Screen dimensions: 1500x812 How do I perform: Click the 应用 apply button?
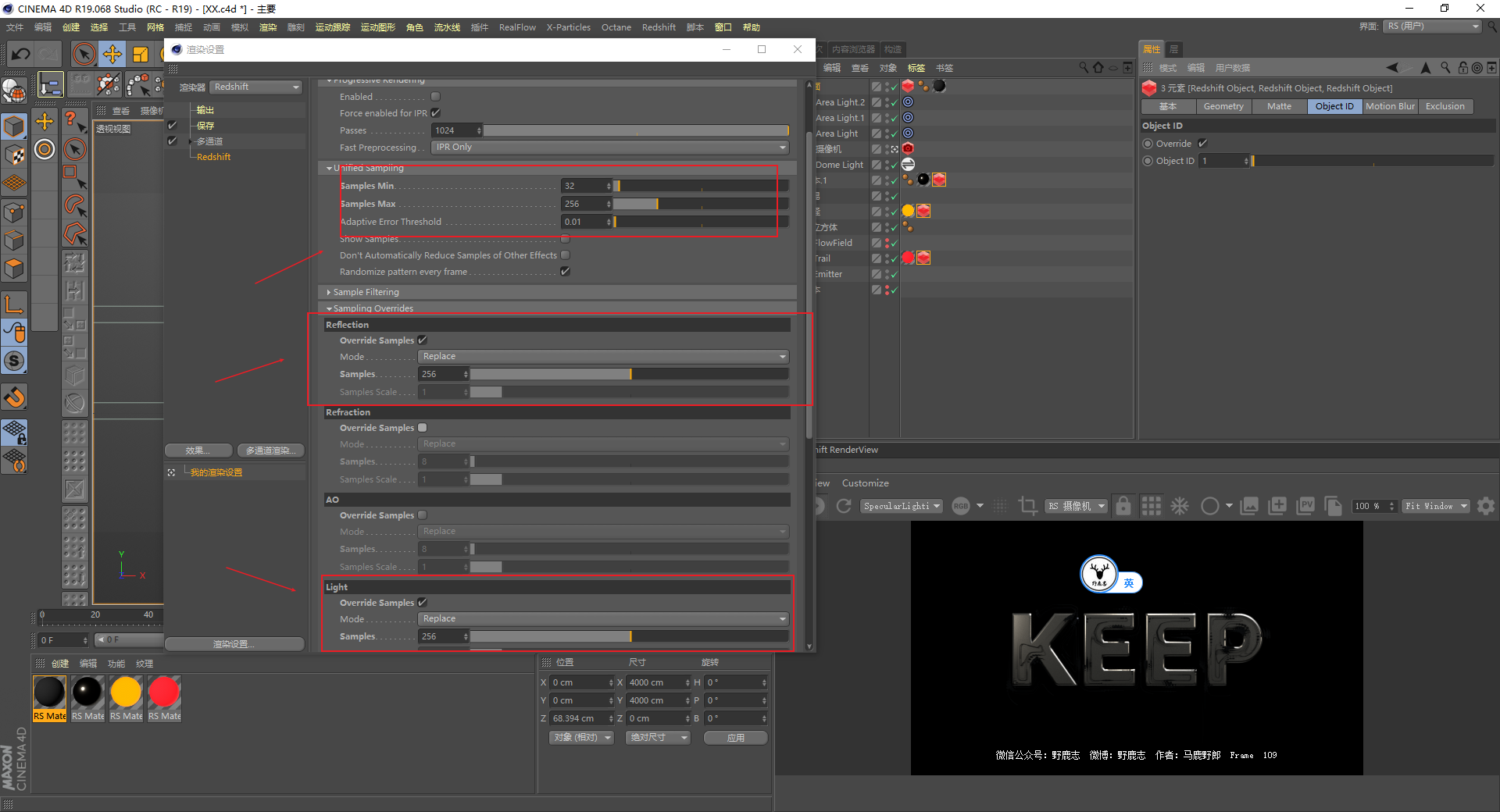click(x=736, y=738)
